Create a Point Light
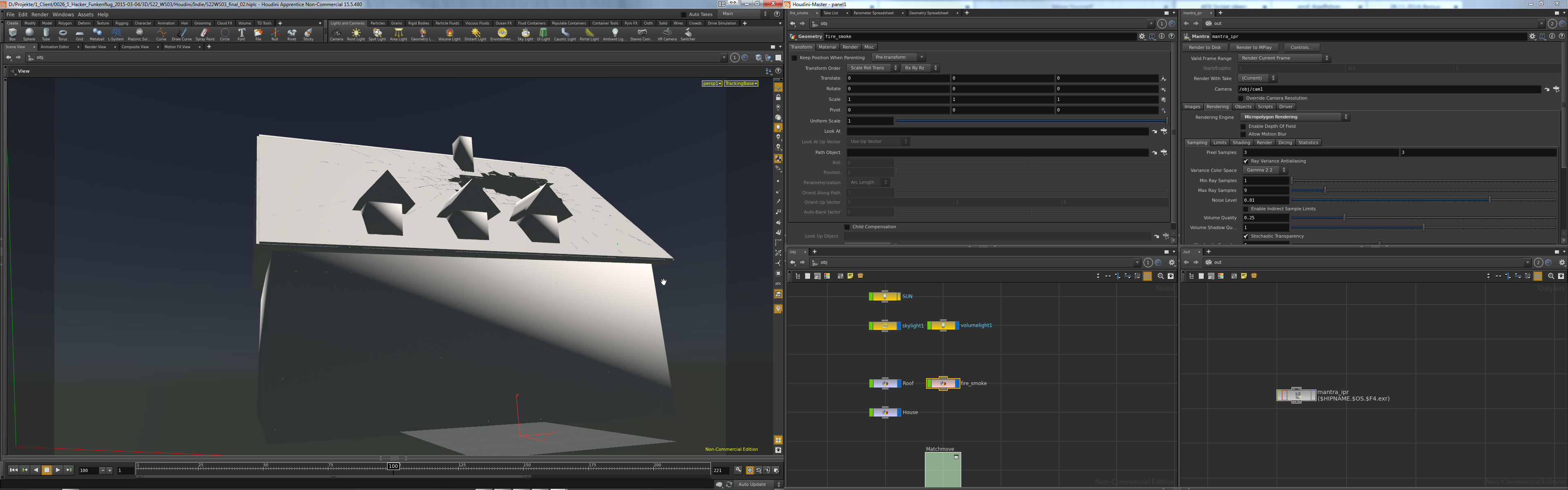Viewport: 1568px width, 490px height. pos(356,34)
